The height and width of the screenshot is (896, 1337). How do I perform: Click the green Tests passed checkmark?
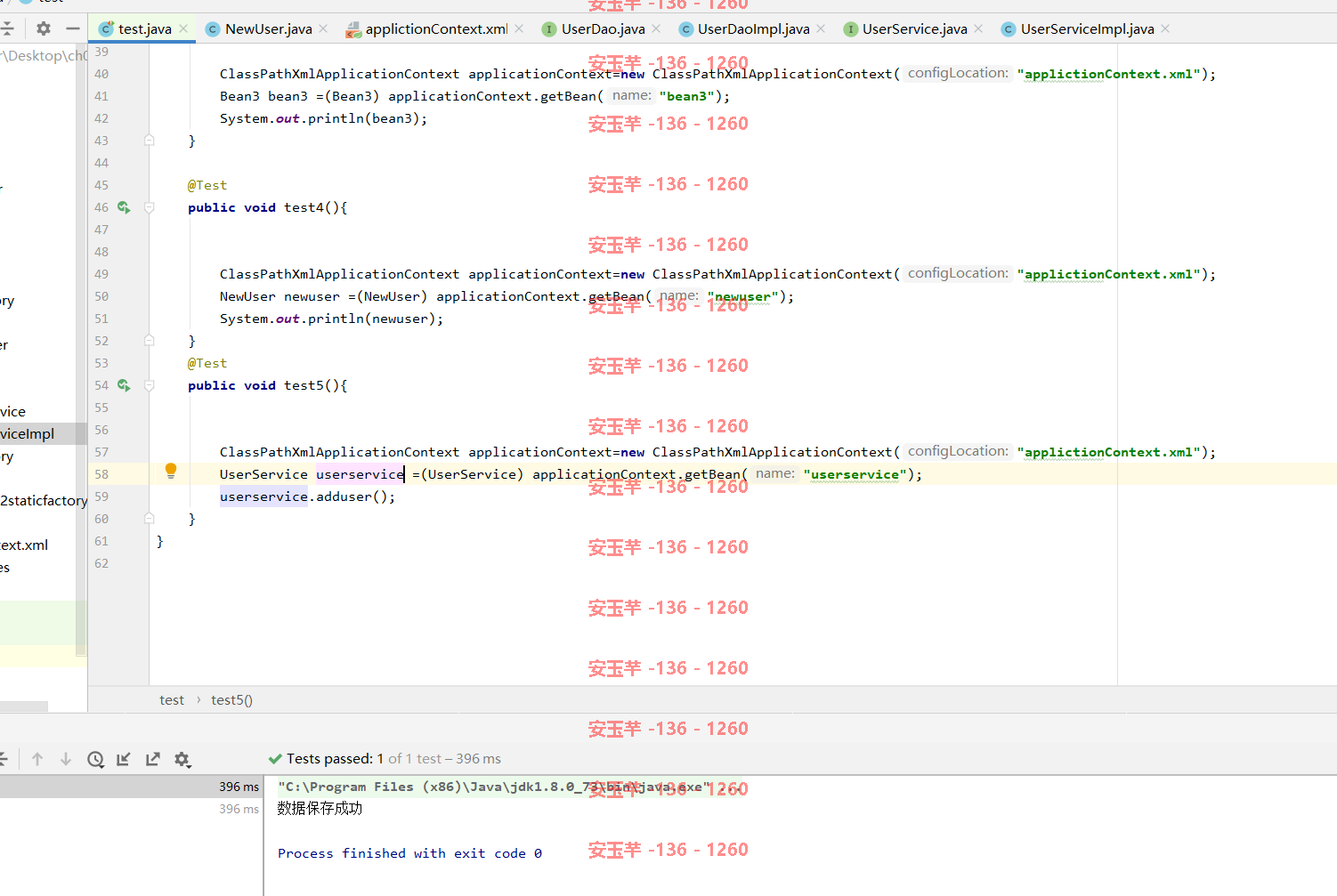pos(275,759)
